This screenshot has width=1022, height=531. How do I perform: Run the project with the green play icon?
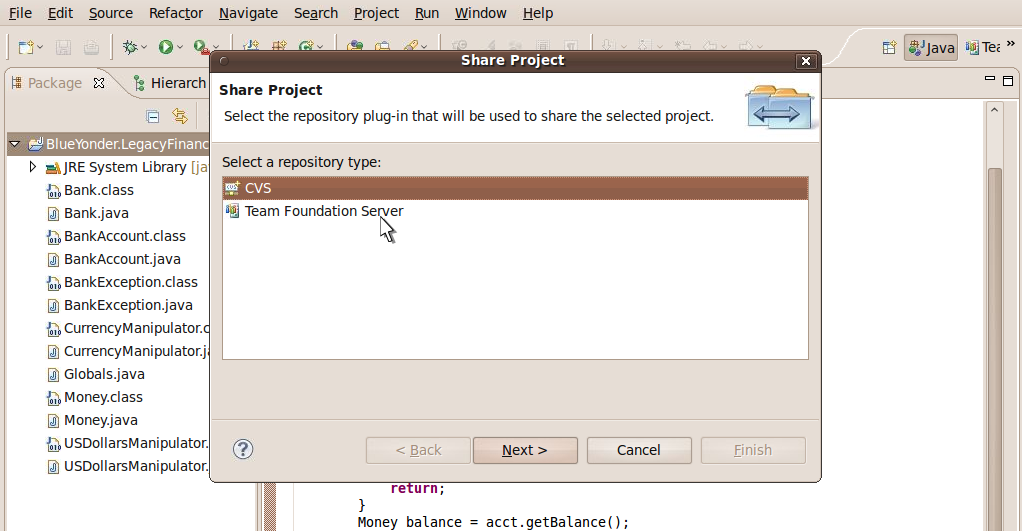click(x=166, y=47)
